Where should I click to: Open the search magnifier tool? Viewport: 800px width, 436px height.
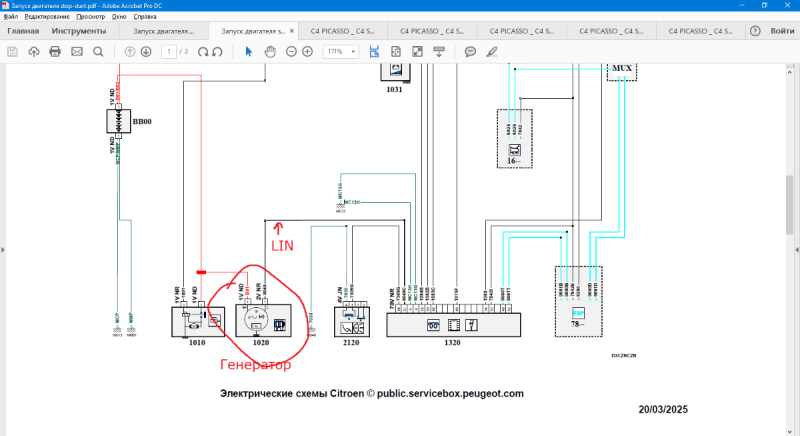coord(98,51)
